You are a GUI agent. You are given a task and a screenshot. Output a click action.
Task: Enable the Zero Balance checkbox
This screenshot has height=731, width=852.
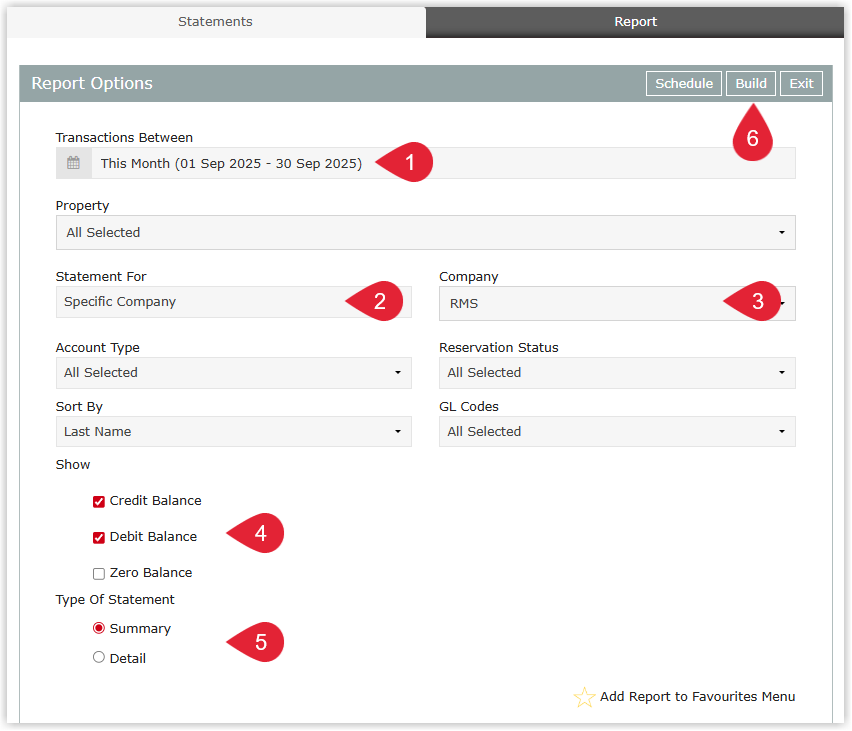click(99, 573)
